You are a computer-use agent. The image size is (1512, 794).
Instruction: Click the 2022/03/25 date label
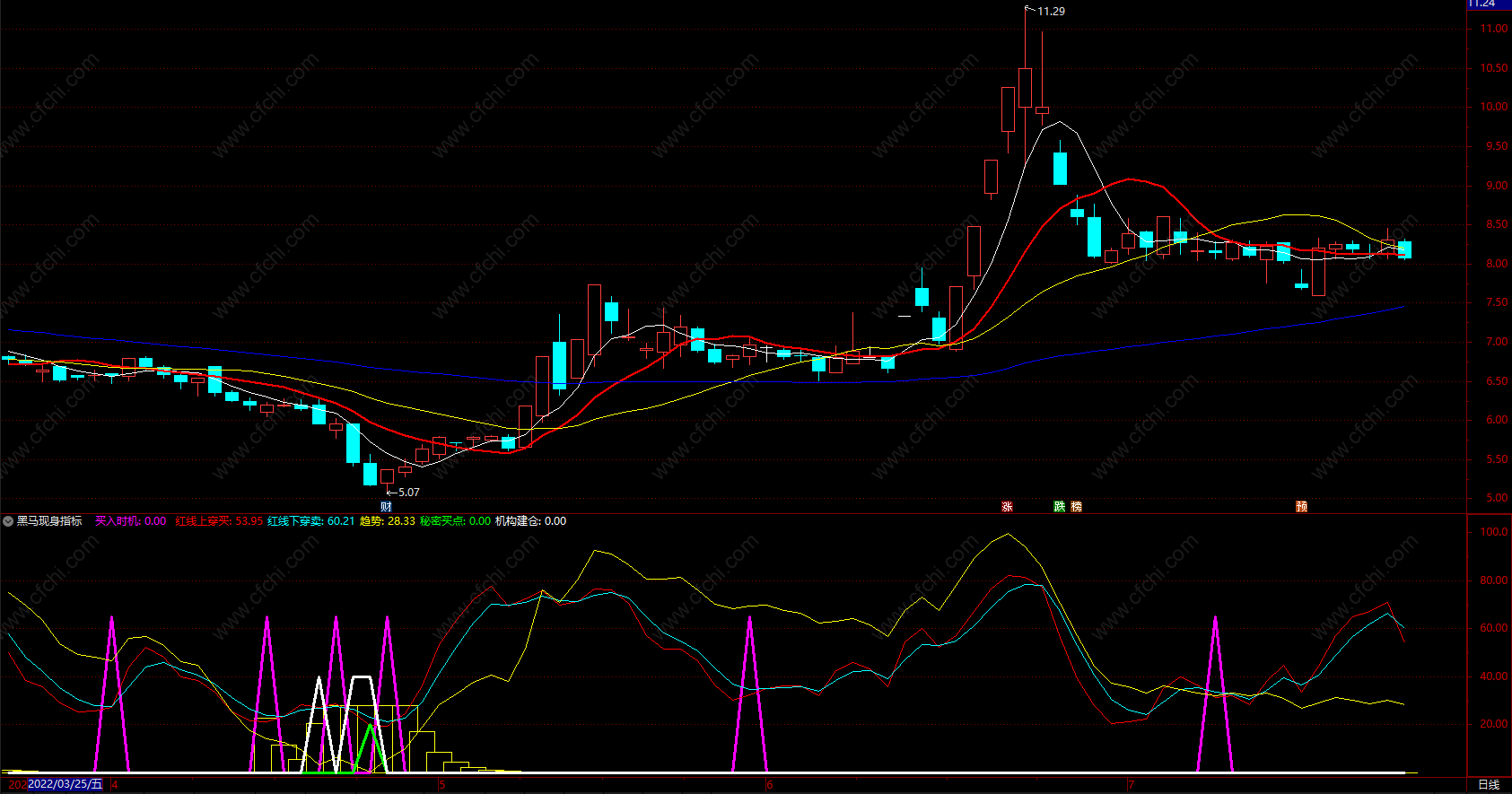(65, 785)
